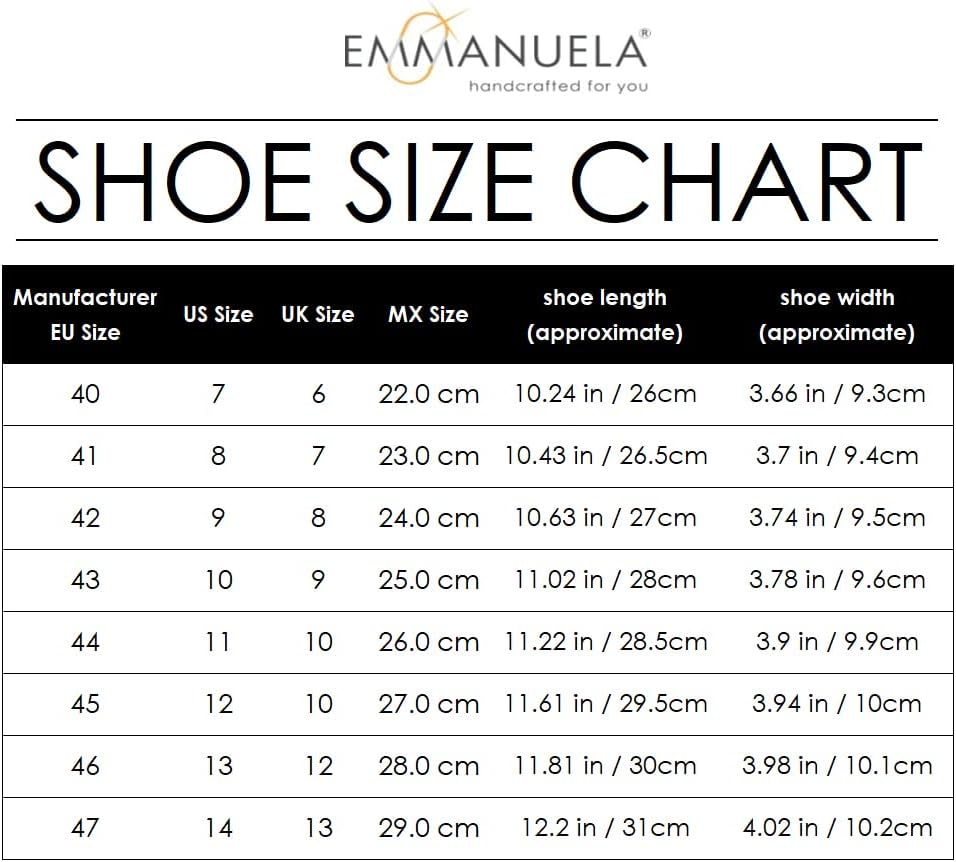The height and width of the screenshot is (862, 956).
Task: Click the 3.9 in / 9.9cm width cell
Action: point(837,642)
